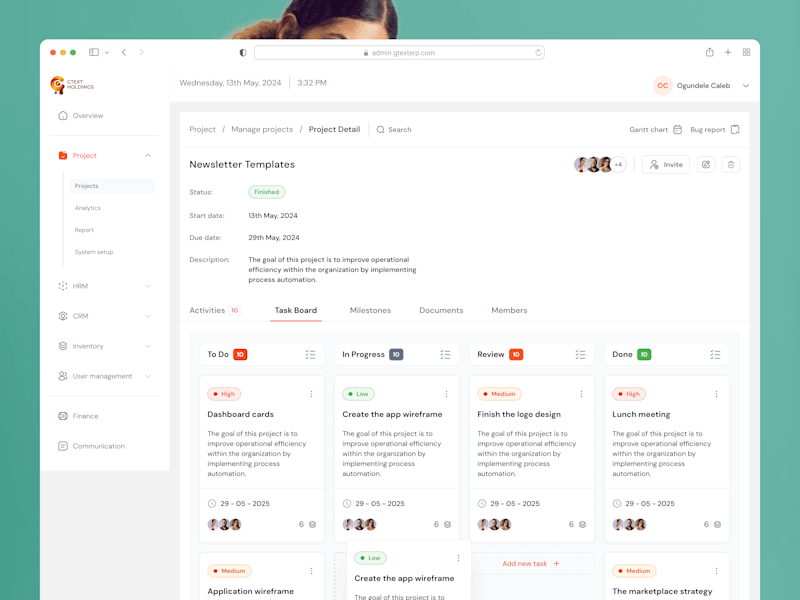Switch to the Members tab
The width and height of the screenshot is (800, 600).
click(509, 310)
